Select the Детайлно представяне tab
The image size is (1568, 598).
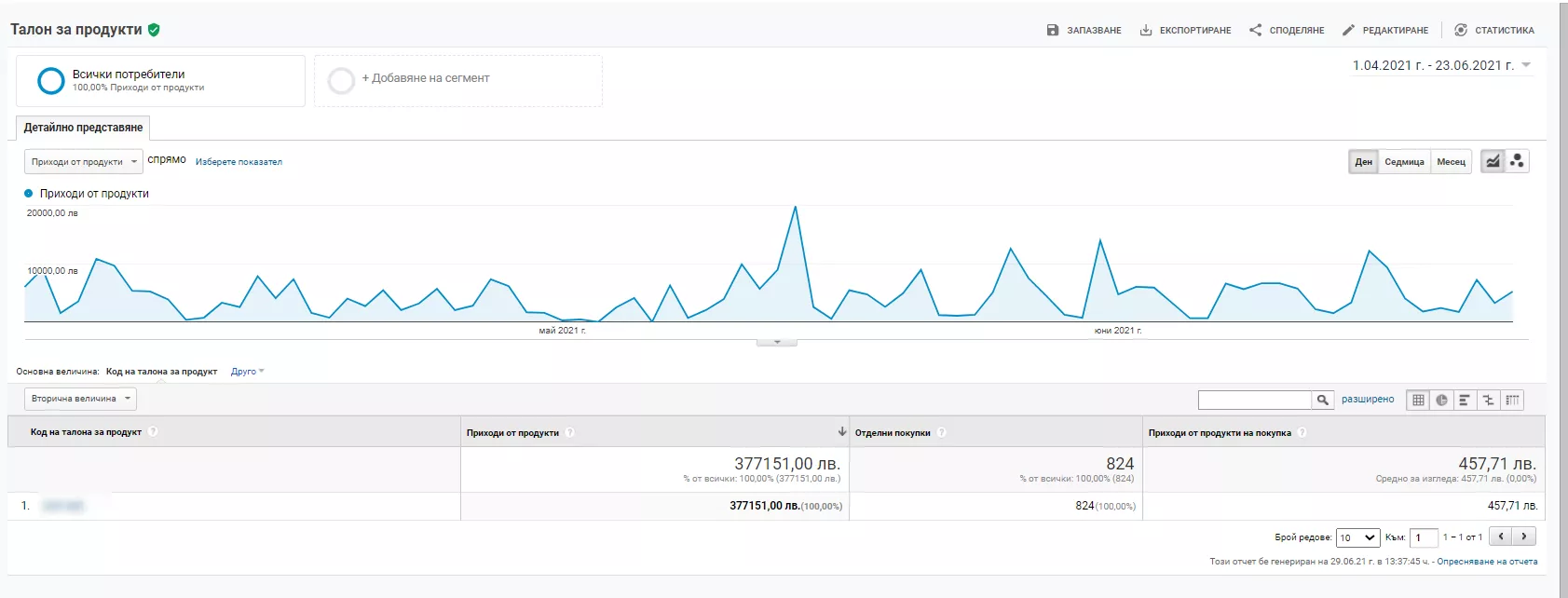(x=83, y=128)
